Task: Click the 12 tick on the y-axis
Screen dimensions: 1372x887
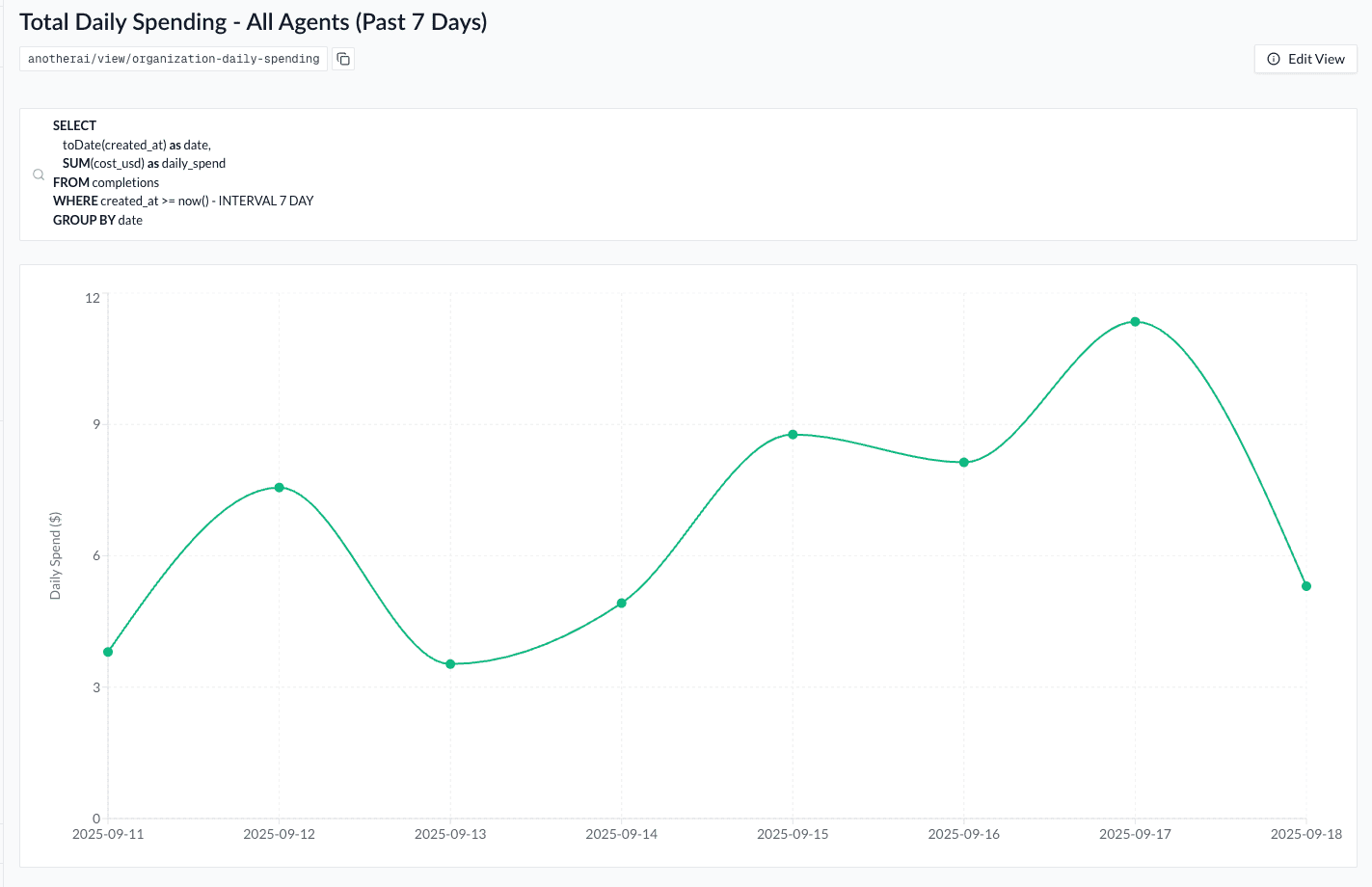Action: pyautogui.click(x=93, y=298)
